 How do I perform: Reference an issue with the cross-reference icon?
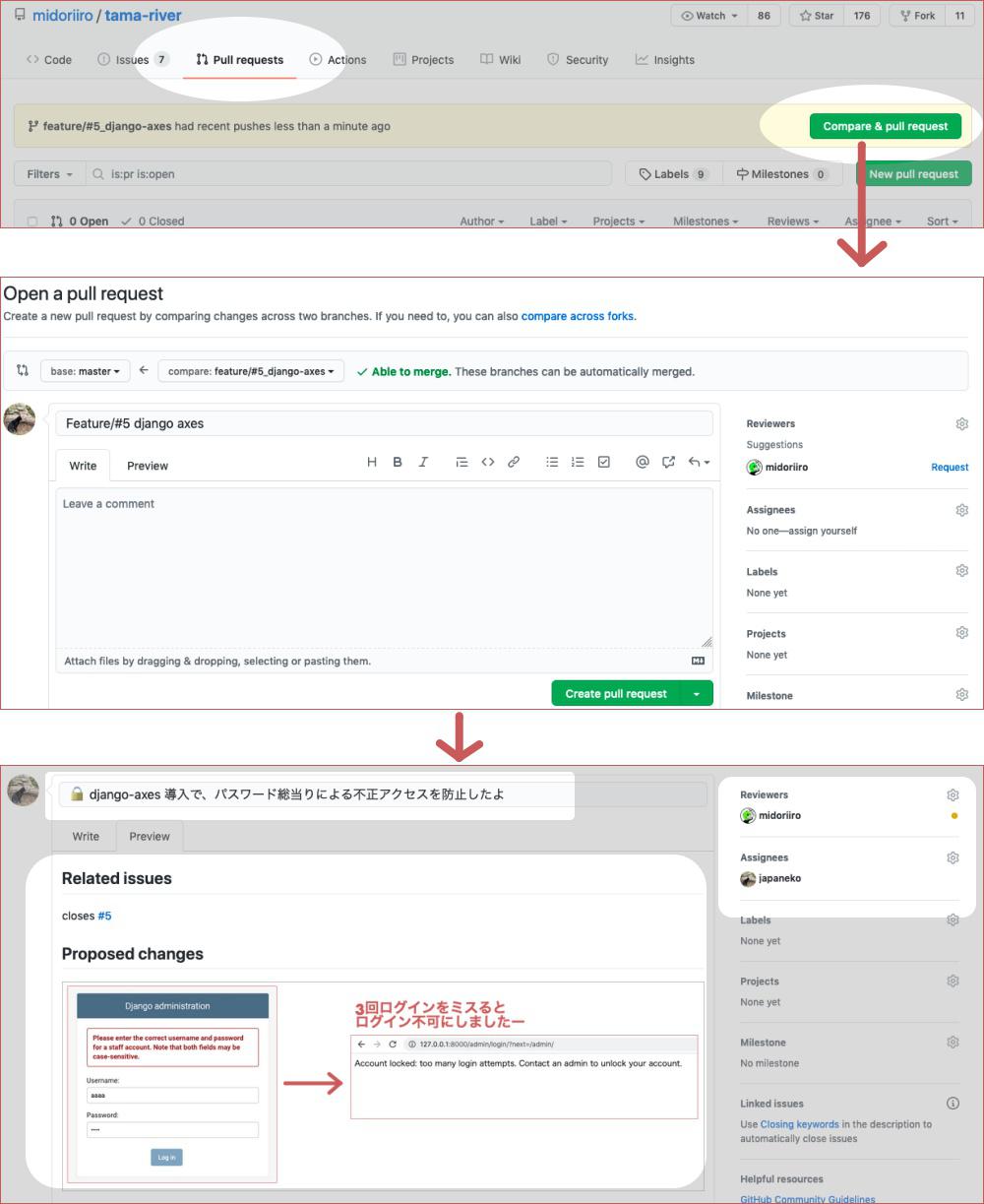[x=669, y=462]
